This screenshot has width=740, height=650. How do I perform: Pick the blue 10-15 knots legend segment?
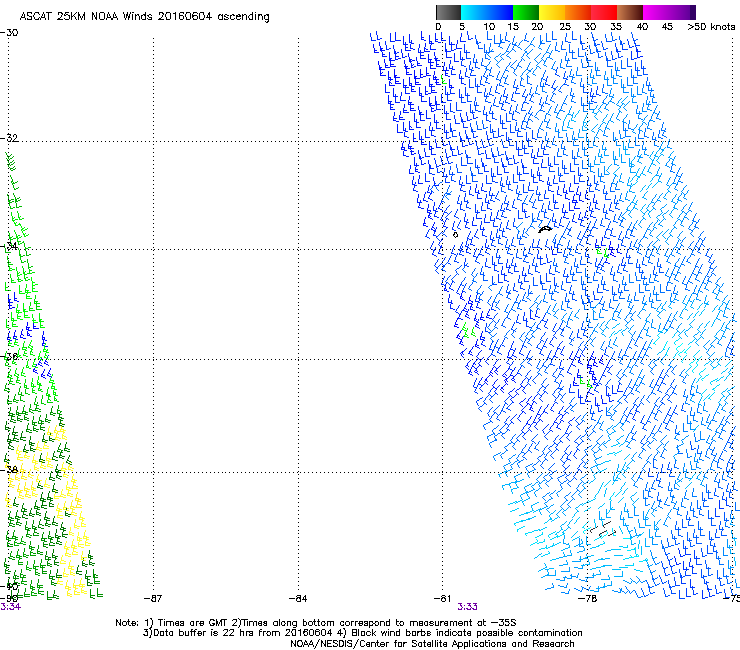(x=500, y=12)
